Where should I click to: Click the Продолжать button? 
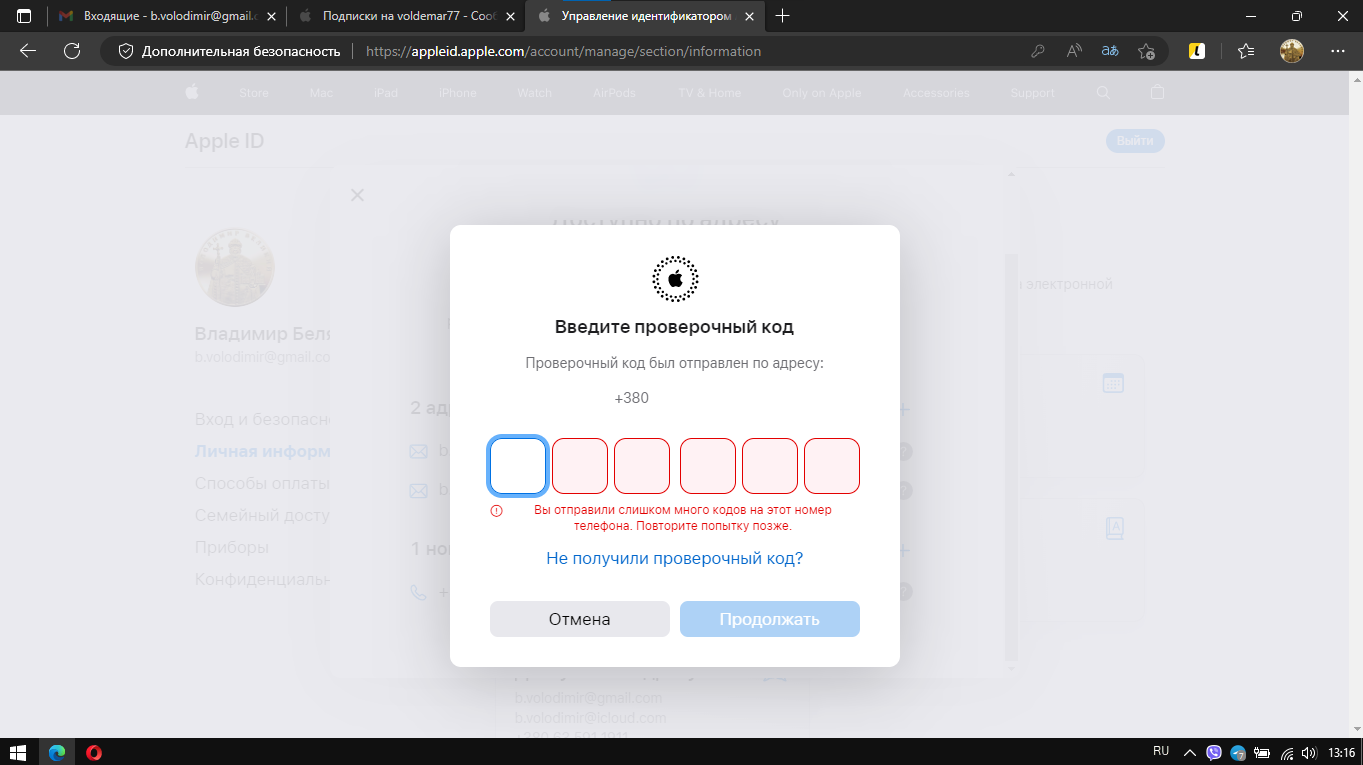click(x=770, y=619)
